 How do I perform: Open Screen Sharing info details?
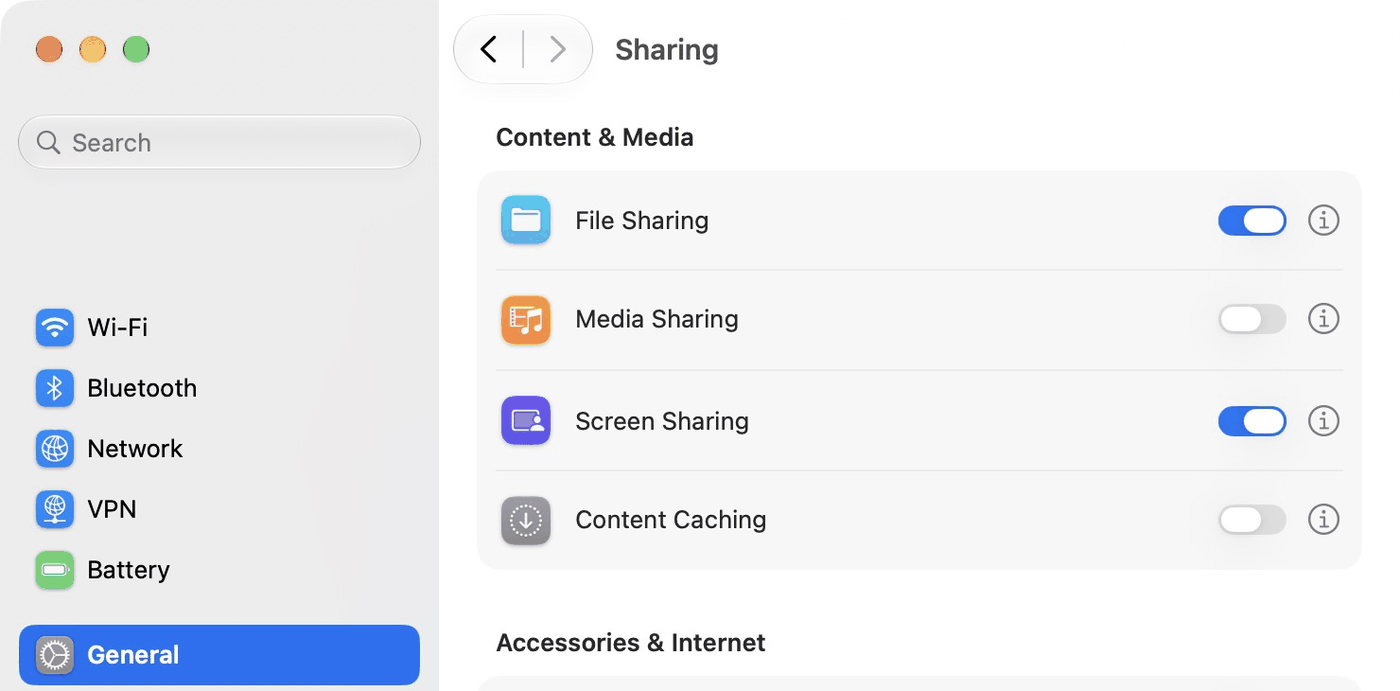[x=1324, y=421]
